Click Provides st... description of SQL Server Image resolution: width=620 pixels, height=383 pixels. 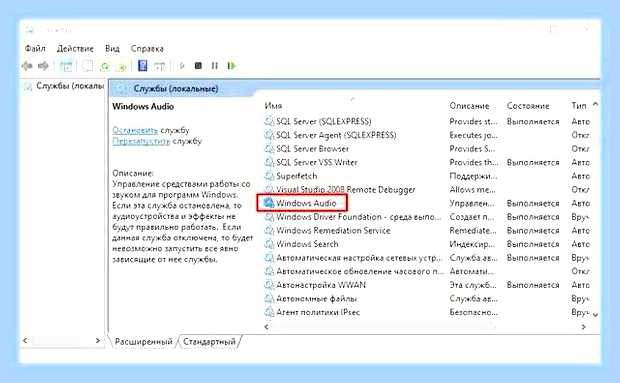point(473,121)
